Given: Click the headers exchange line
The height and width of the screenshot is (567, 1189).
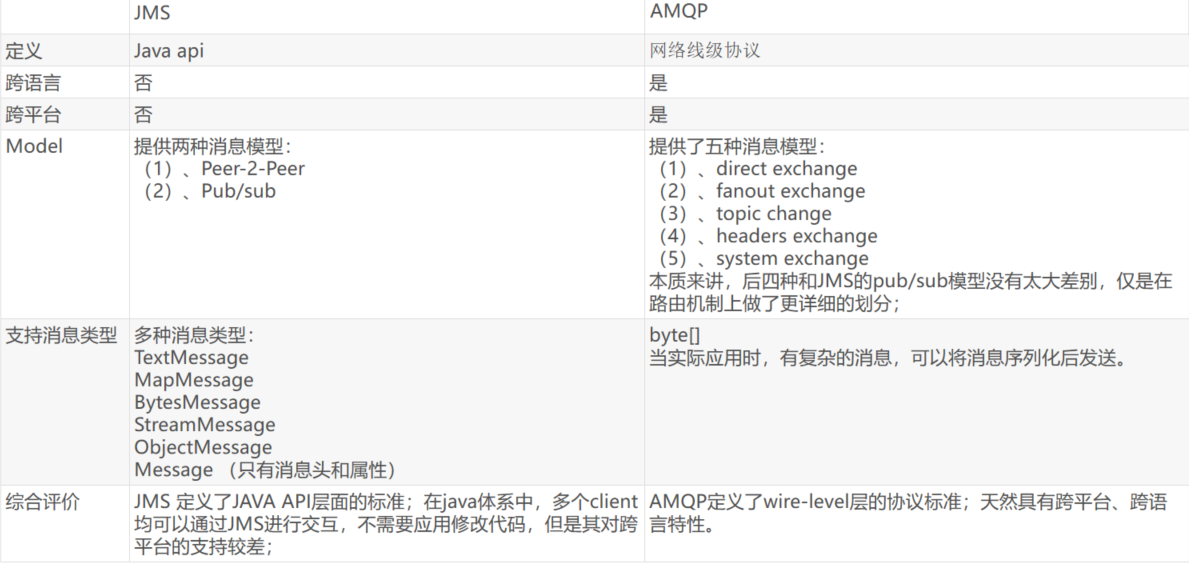Looking at the screenshot, I should [768, 237].
